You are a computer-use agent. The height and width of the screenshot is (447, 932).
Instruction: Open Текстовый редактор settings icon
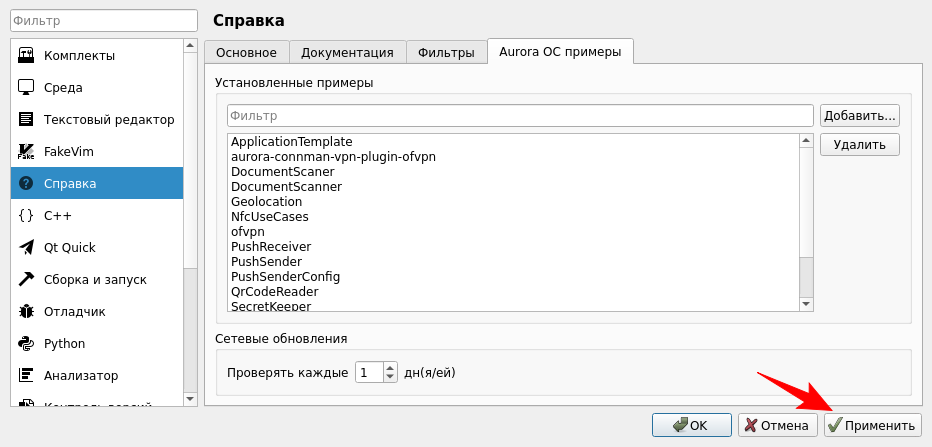[x=27, y=119]
